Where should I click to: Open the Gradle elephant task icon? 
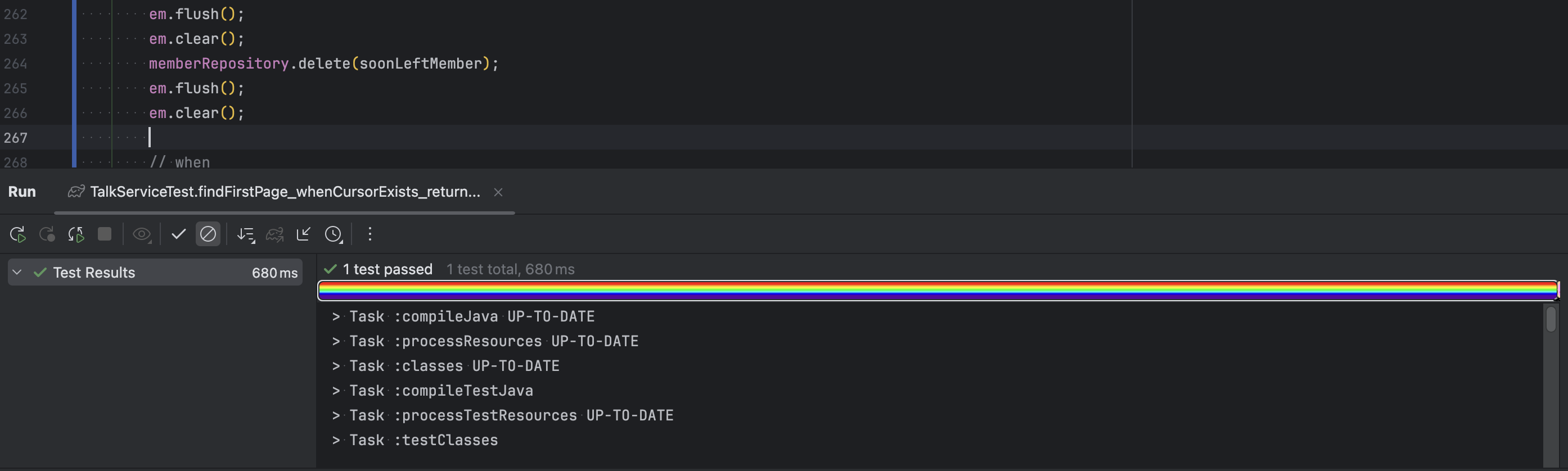(274, 234)
